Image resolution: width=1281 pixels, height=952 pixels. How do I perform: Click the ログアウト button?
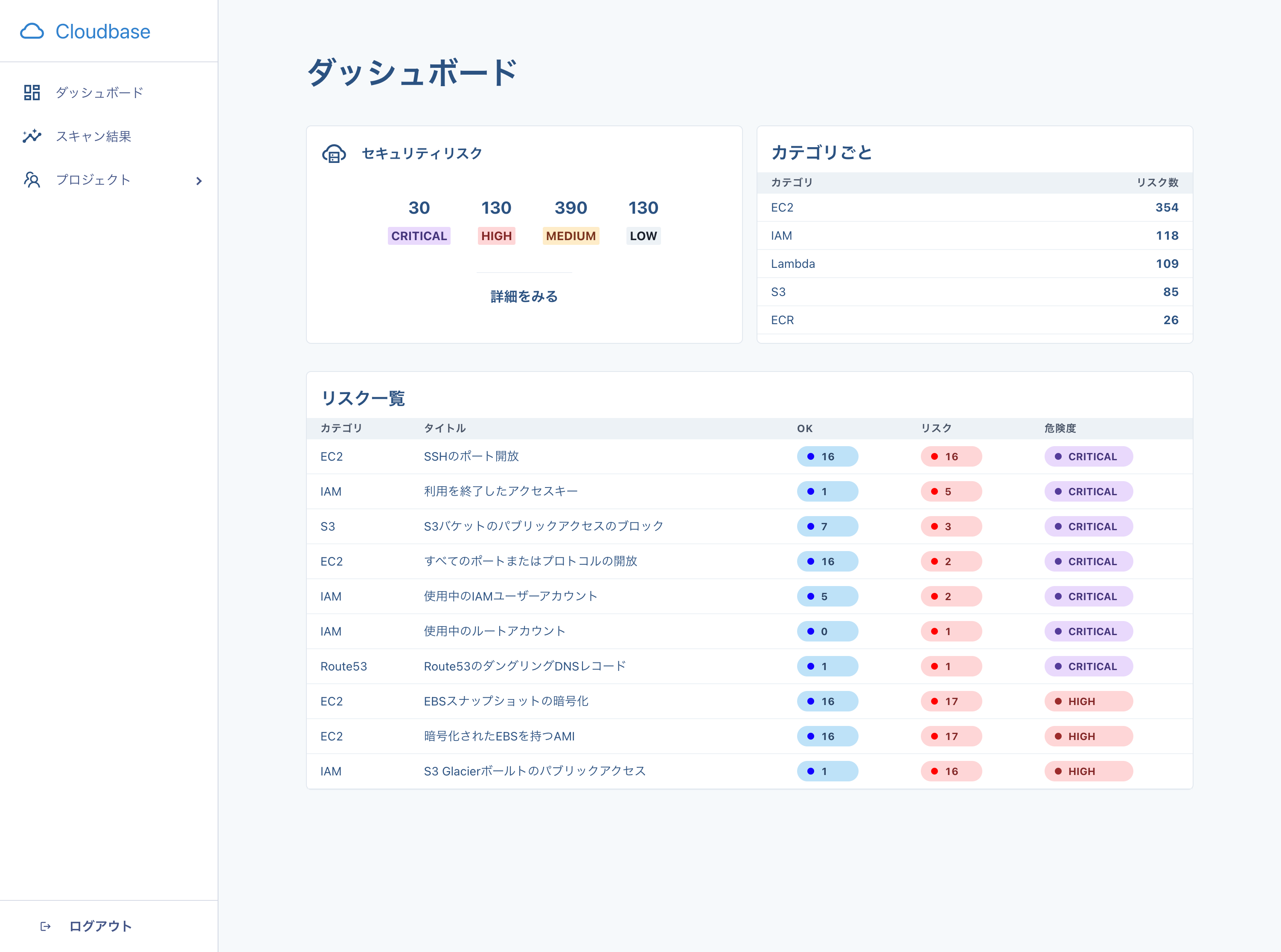click(x=100, y=926)
